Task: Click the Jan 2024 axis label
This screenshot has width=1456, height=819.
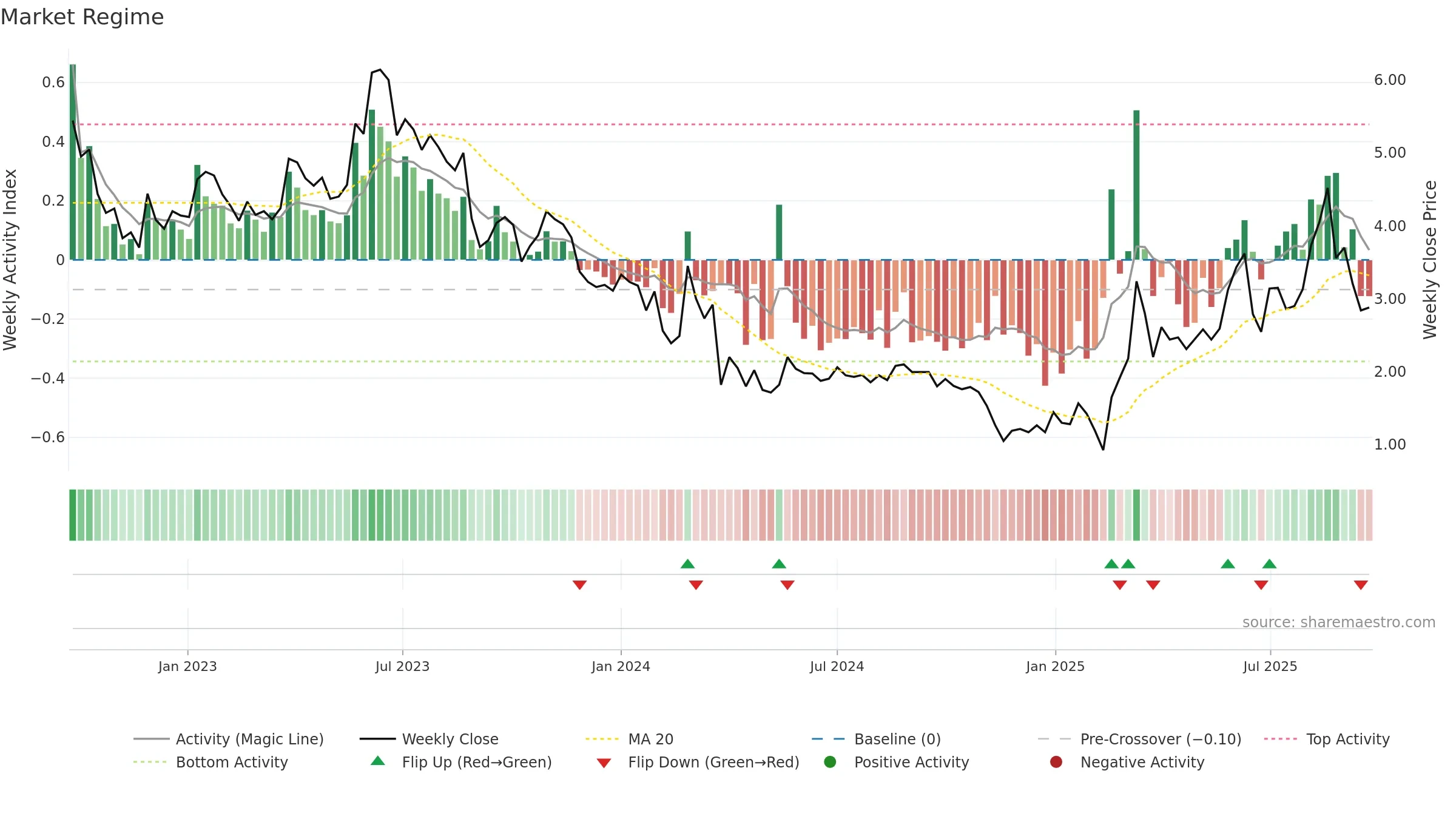Action: coord(621,666)
